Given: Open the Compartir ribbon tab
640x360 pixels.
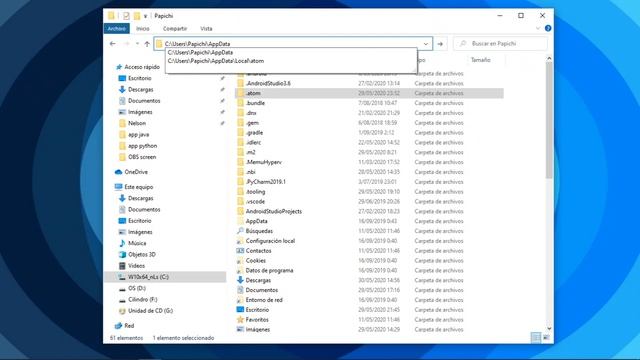Looking at the screenshot, I should click(175, 29).
